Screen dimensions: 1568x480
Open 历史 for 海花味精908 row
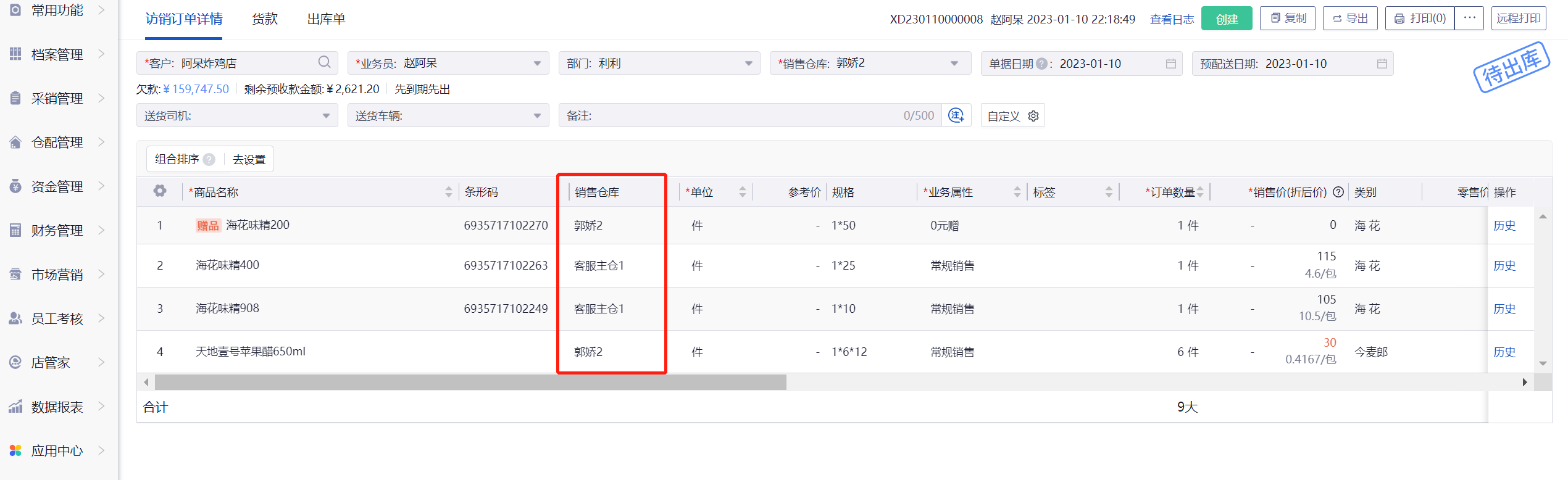tap(1504, 308)
